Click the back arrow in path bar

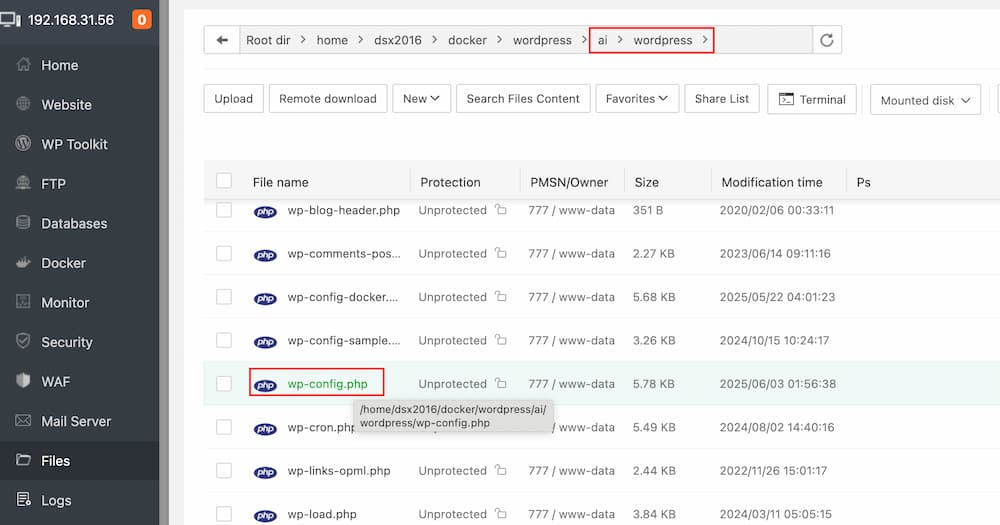222,40
